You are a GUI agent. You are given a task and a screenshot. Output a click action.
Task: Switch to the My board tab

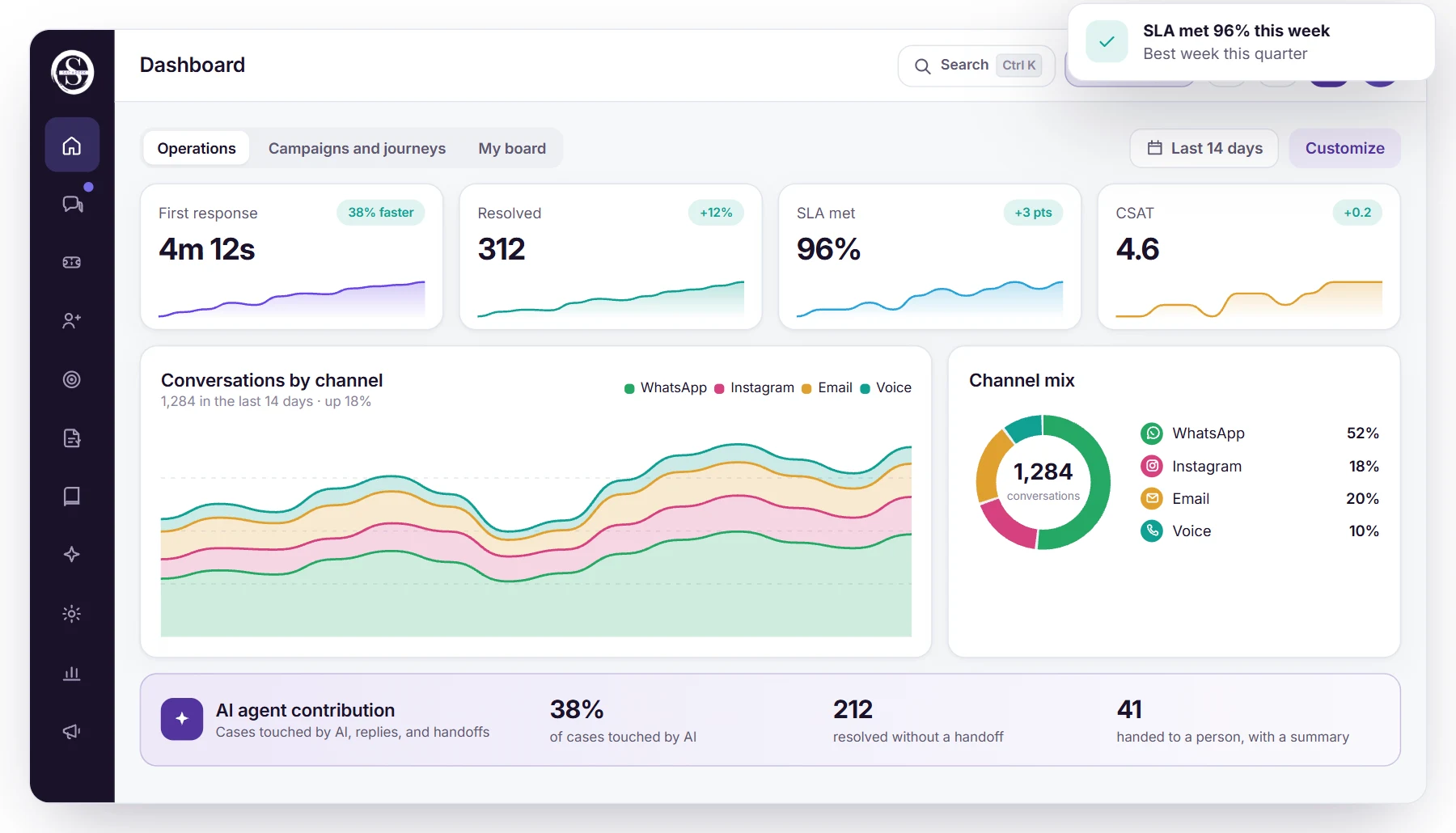512,148
